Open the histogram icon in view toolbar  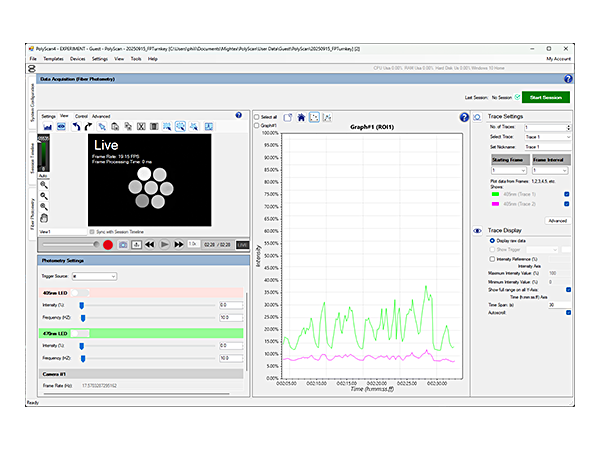(x=47, y=126)
